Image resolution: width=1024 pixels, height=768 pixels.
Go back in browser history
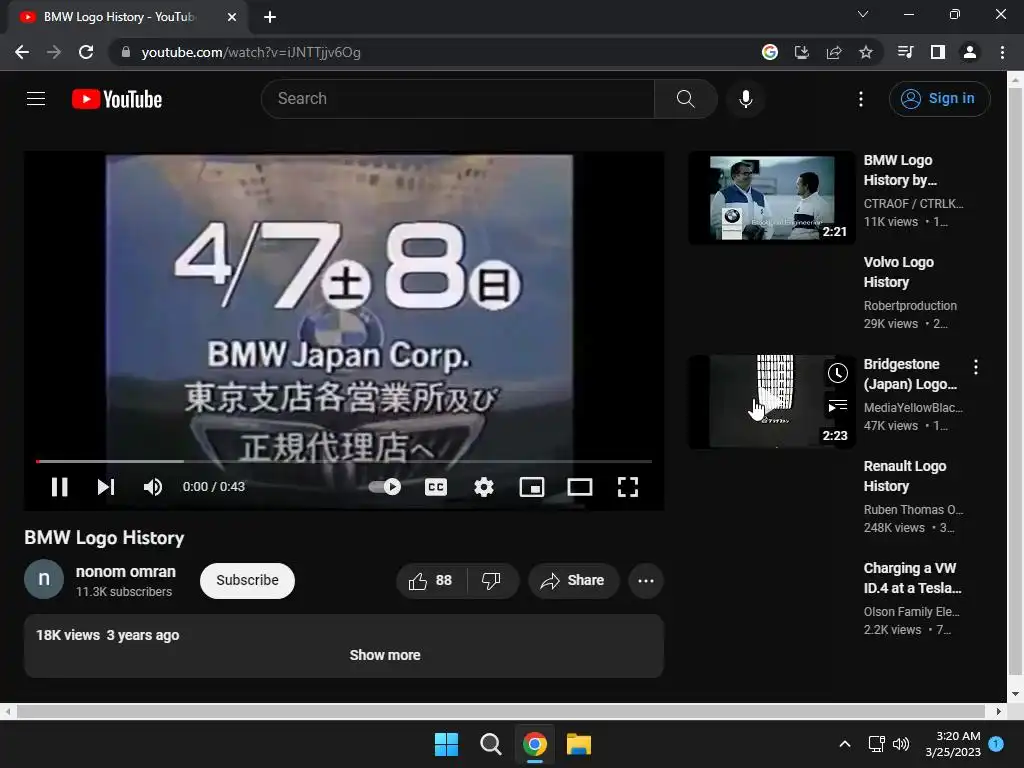(x=22, y=52)
